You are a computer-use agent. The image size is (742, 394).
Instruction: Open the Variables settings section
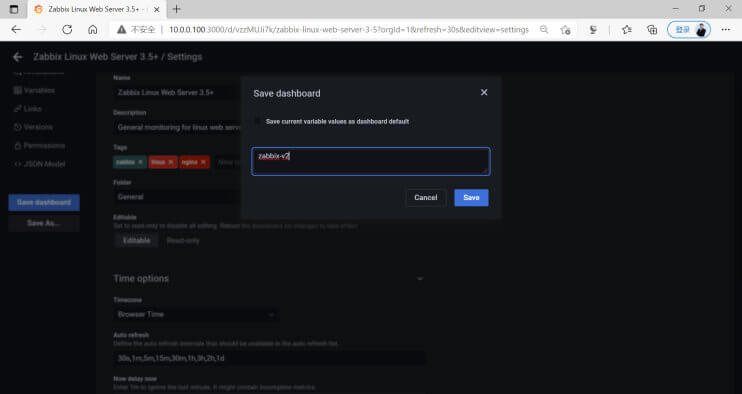(34, 90)
